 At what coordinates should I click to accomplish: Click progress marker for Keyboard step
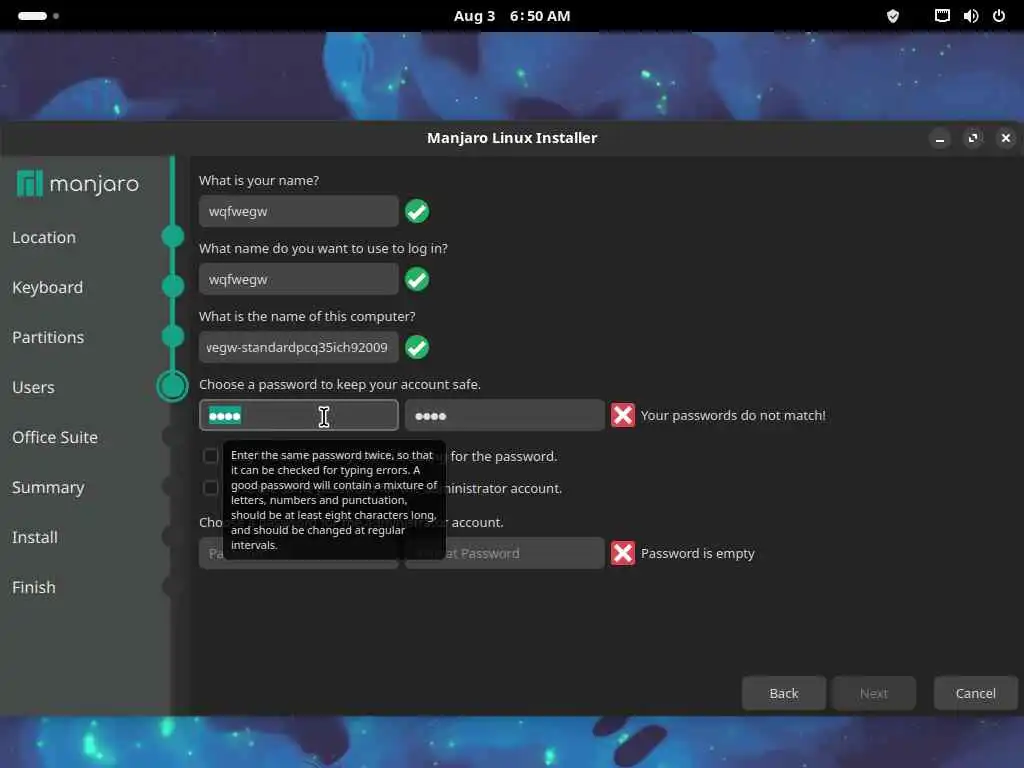(x=173, y=286)
